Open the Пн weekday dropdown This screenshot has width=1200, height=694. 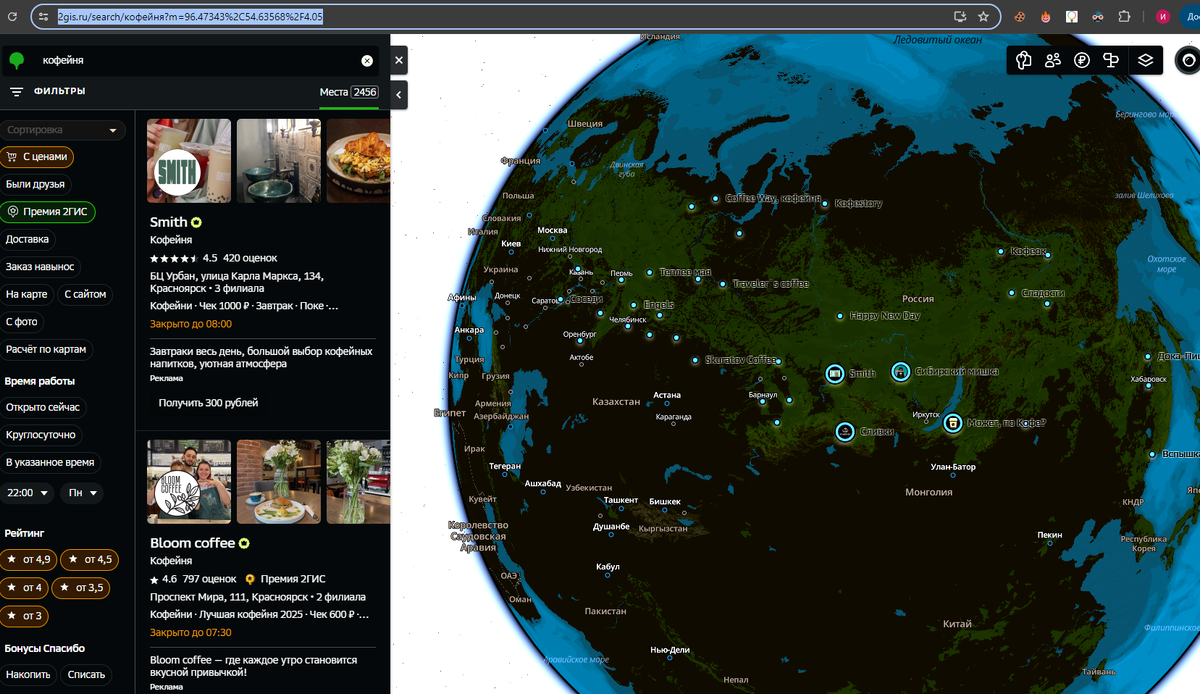82,493
